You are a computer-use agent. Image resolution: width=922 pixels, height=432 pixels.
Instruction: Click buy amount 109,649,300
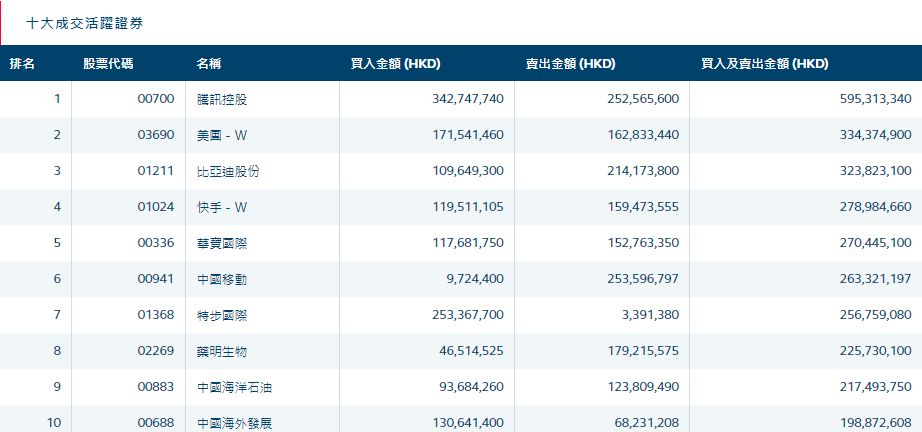click(x=467, y=171)
